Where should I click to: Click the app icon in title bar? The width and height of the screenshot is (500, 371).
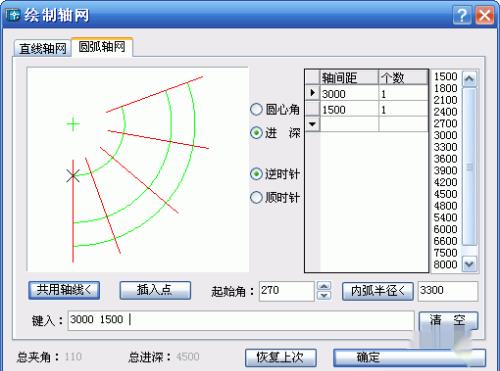click(13, 15)
